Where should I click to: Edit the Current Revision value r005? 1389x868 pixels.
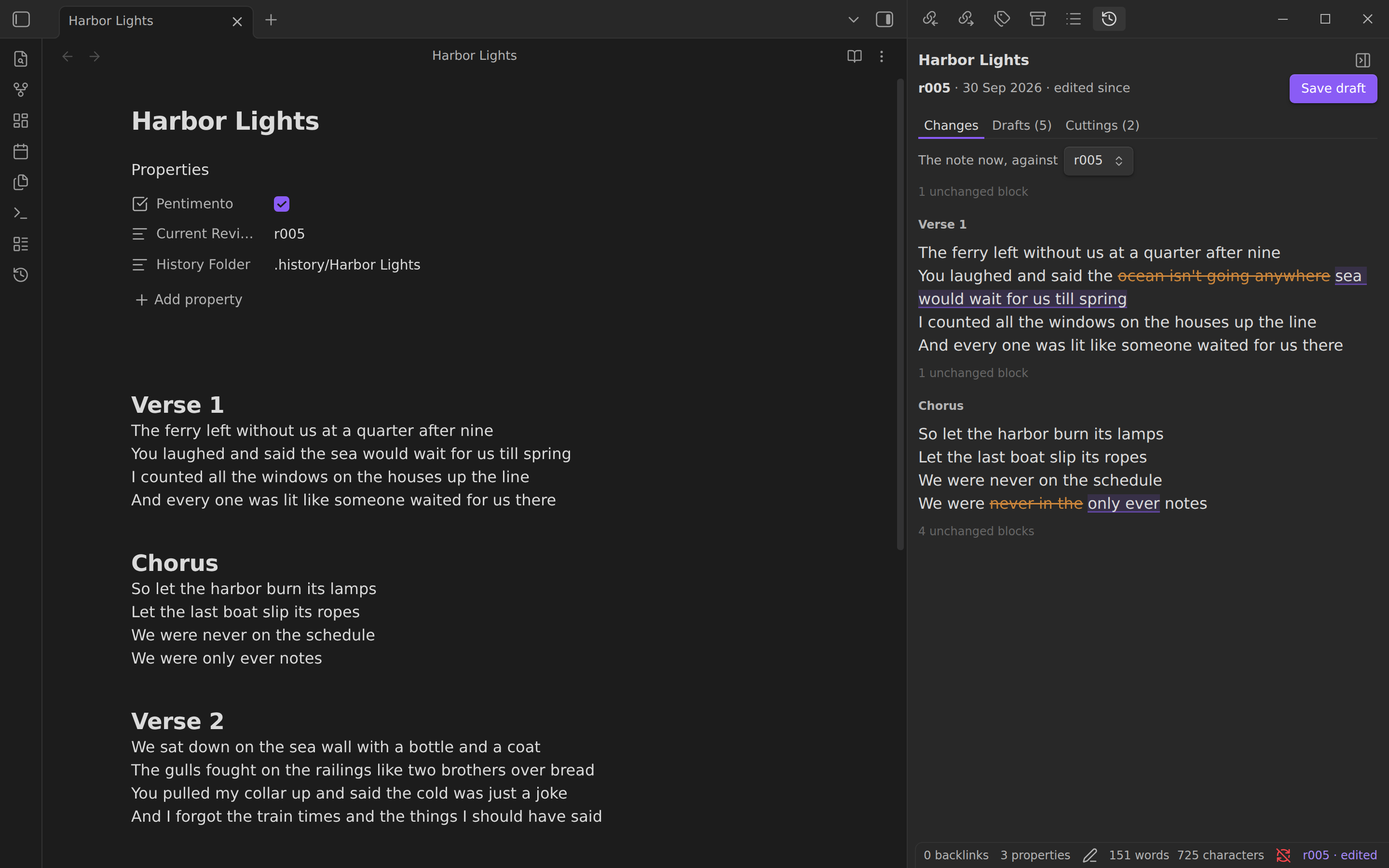click(289, 234)
